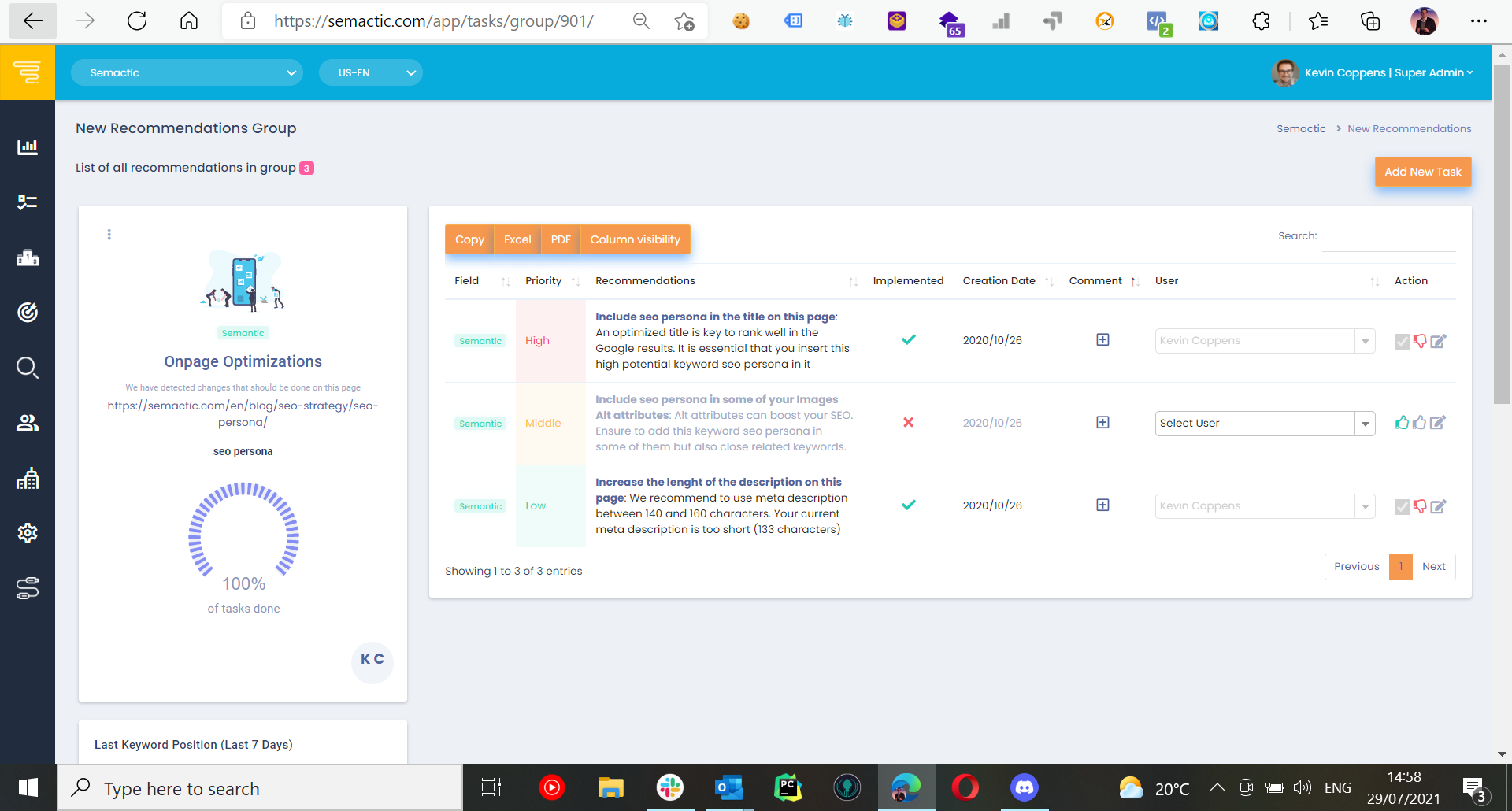Edit the seo persona title recommendation

pyautogui.click(x=1440, y=341)
